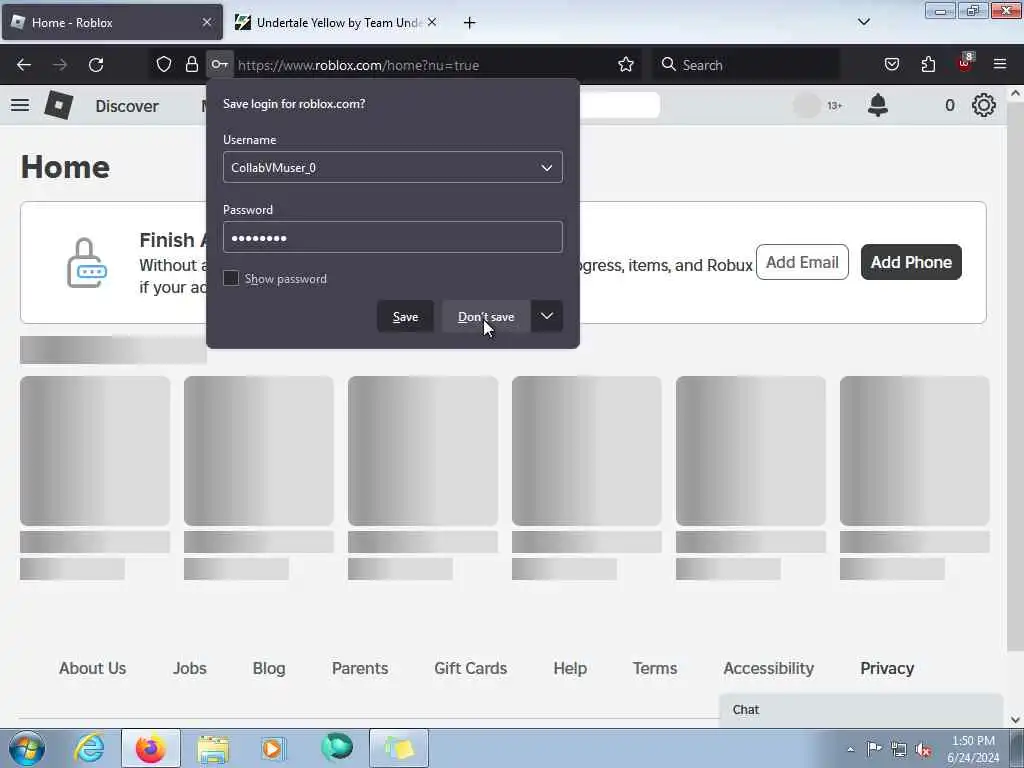This screenshot has width=1024, height=768.
Task: Open the list all tabs chevron
Action: [863, 22]
